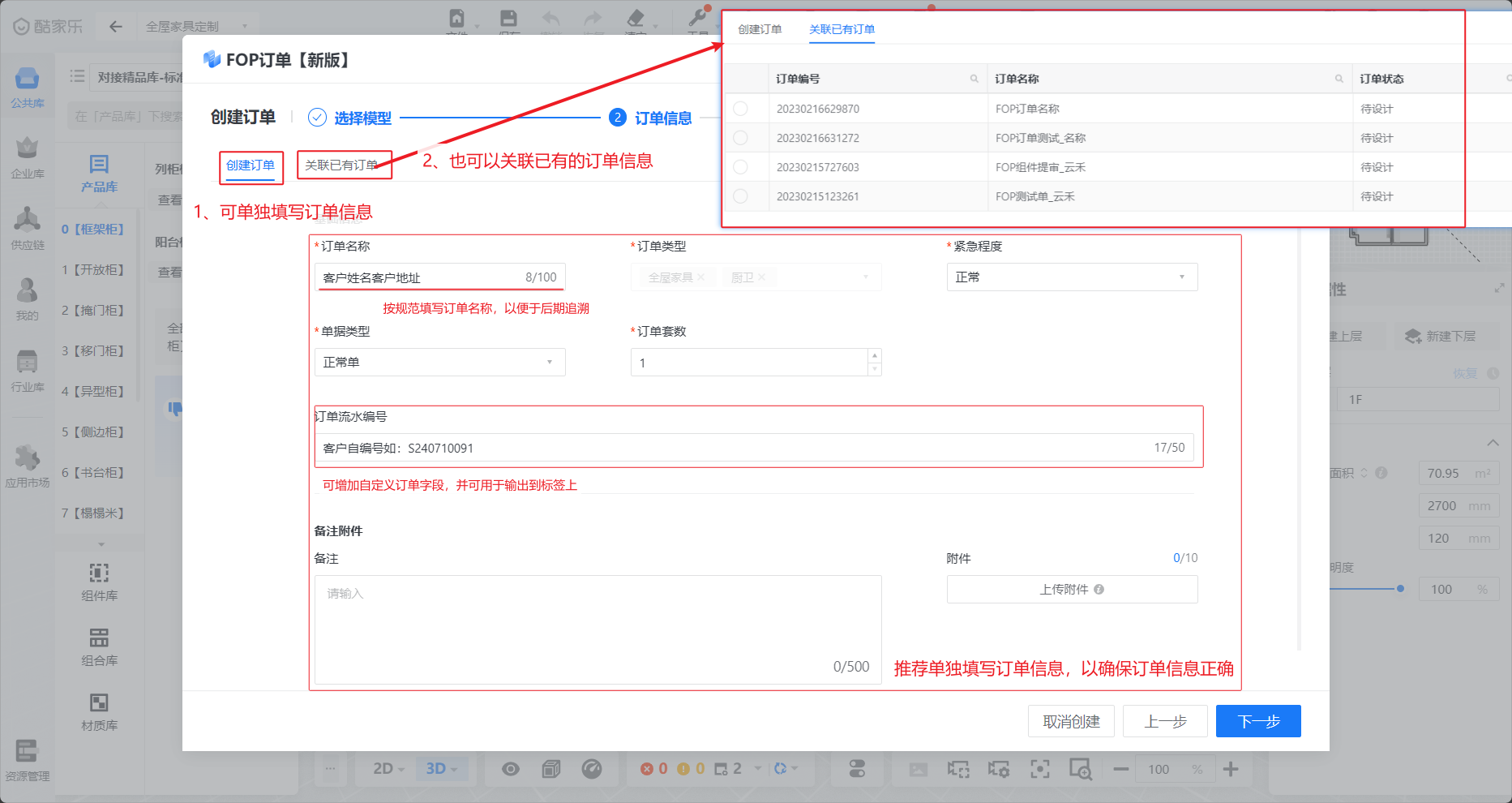
Task: Click the 下一步 button
Action: click(x=1257, y=721)
